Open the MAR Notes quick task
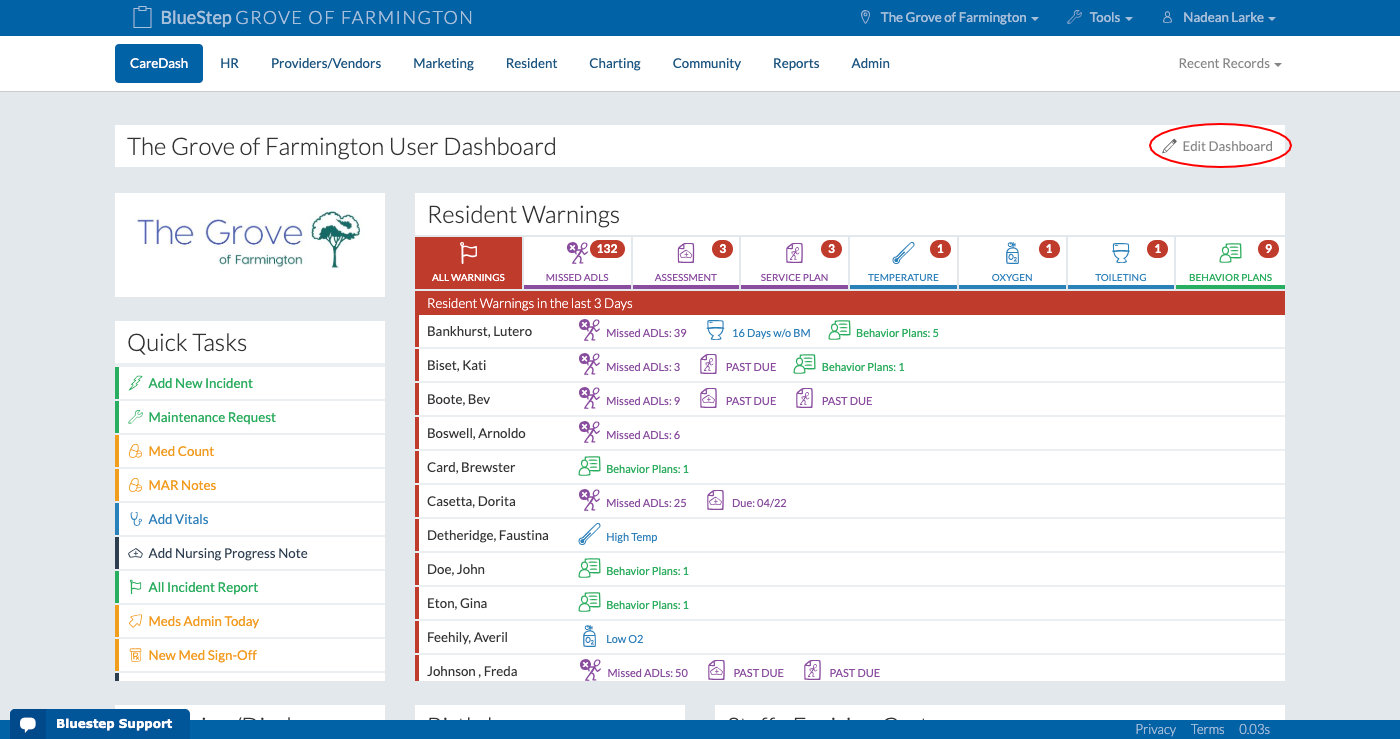 click(250, 485)
